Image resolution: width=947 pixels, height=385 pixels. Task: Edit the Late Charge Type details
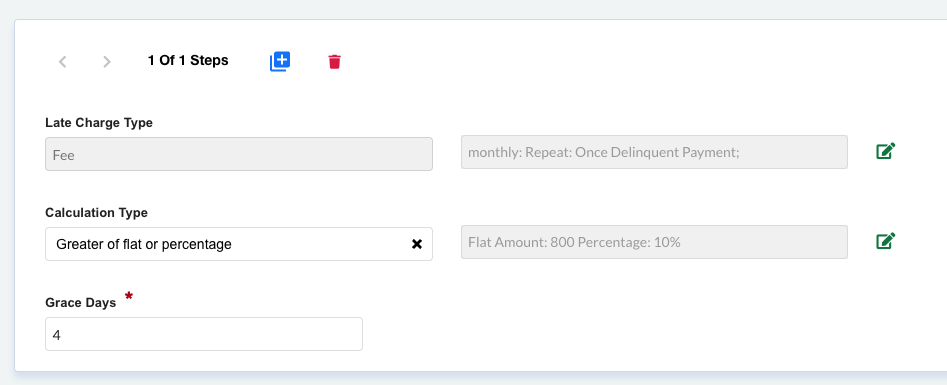885,151
